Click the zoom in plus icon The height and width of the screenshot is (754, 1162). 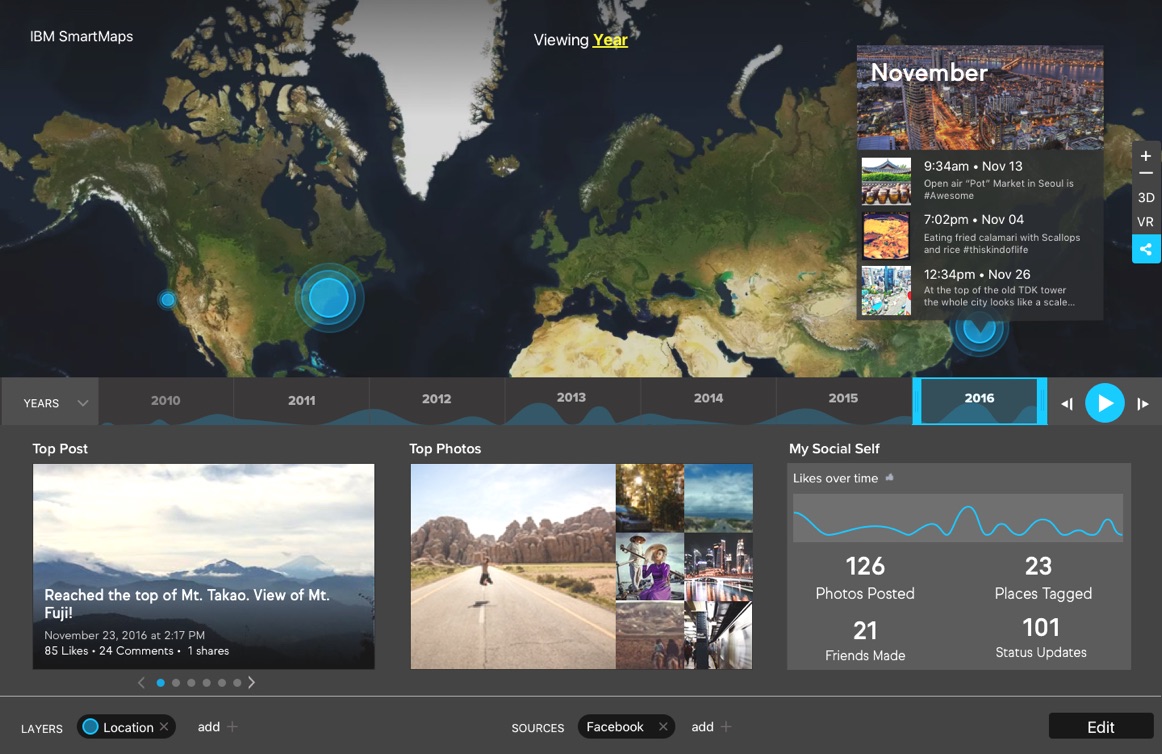(x=1146, y=156)
